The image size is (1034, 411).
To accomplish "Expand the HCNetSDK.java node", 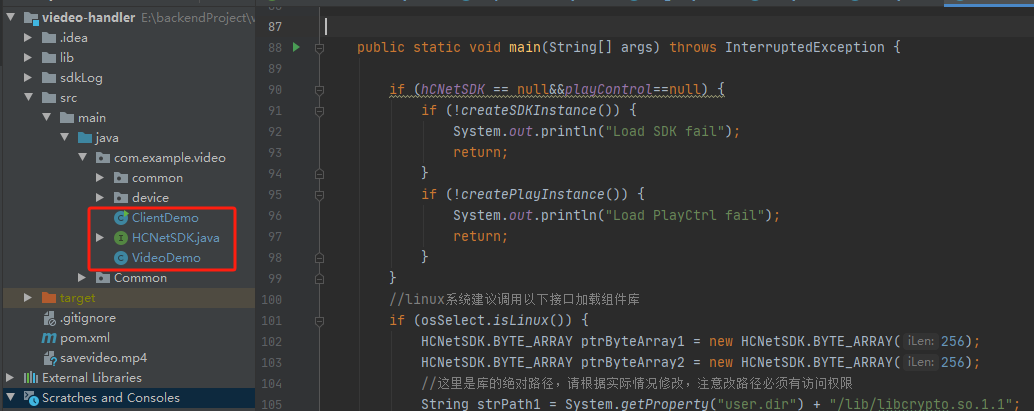I will click(100, 237).
